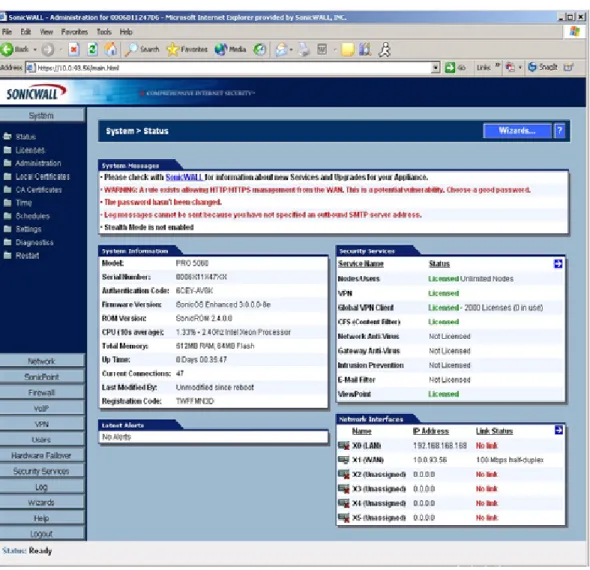Click the browser Back arrow icon
Screen dimensions: 590x570
(x=7, y=49)
